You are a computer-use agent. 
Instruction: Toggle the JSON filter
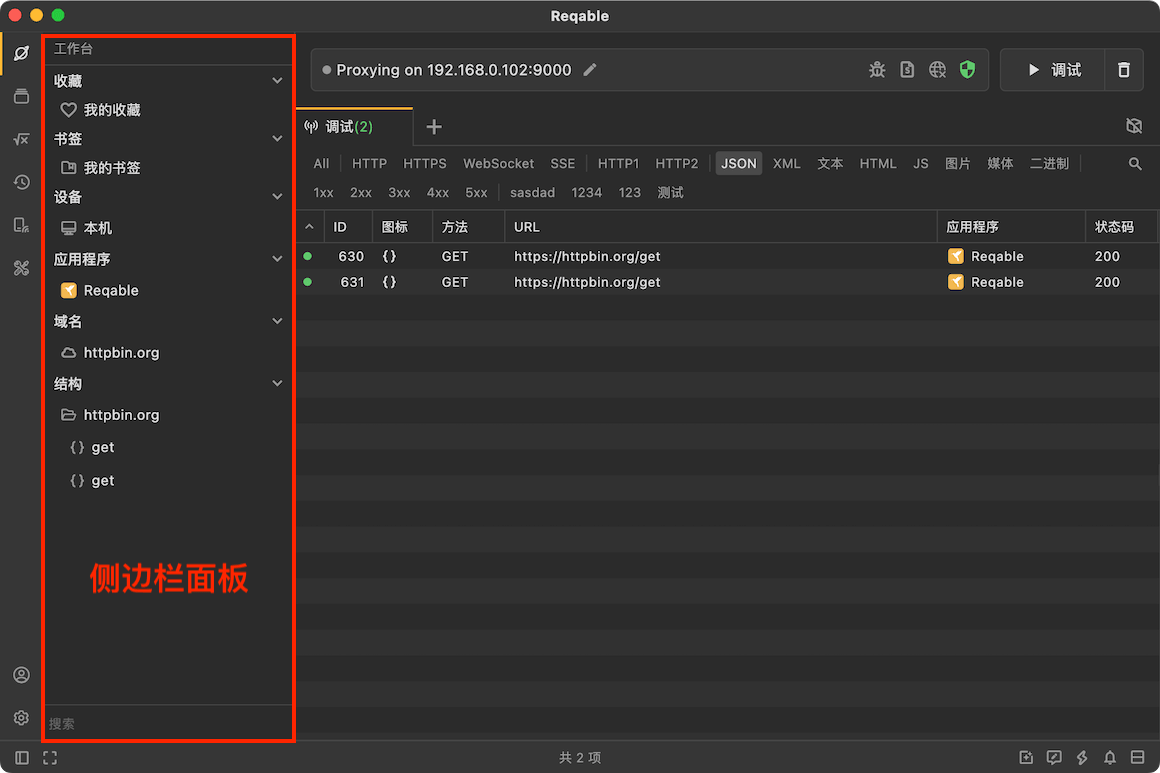(x=739, y=163)
